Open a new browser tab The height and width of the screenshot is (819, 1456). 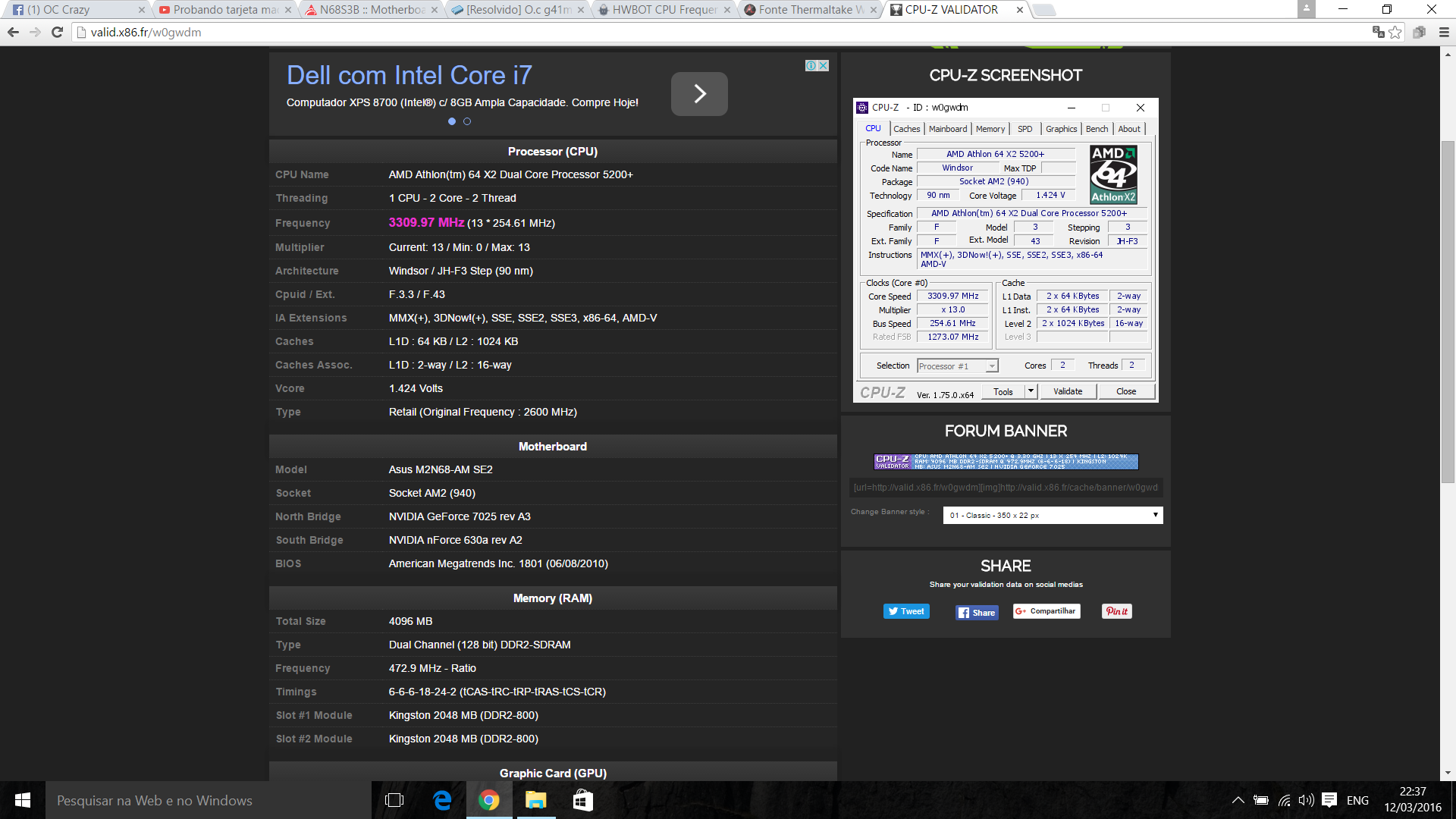point(1044,10)
